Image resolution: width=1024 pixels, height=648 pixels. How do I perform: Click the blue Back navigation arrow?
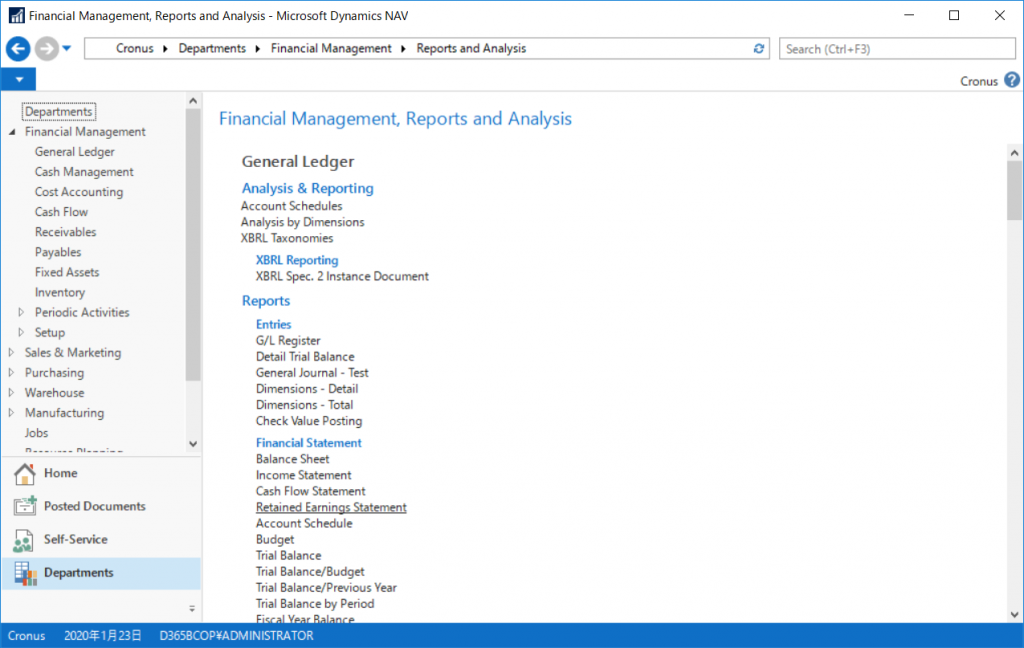(18, 48)
